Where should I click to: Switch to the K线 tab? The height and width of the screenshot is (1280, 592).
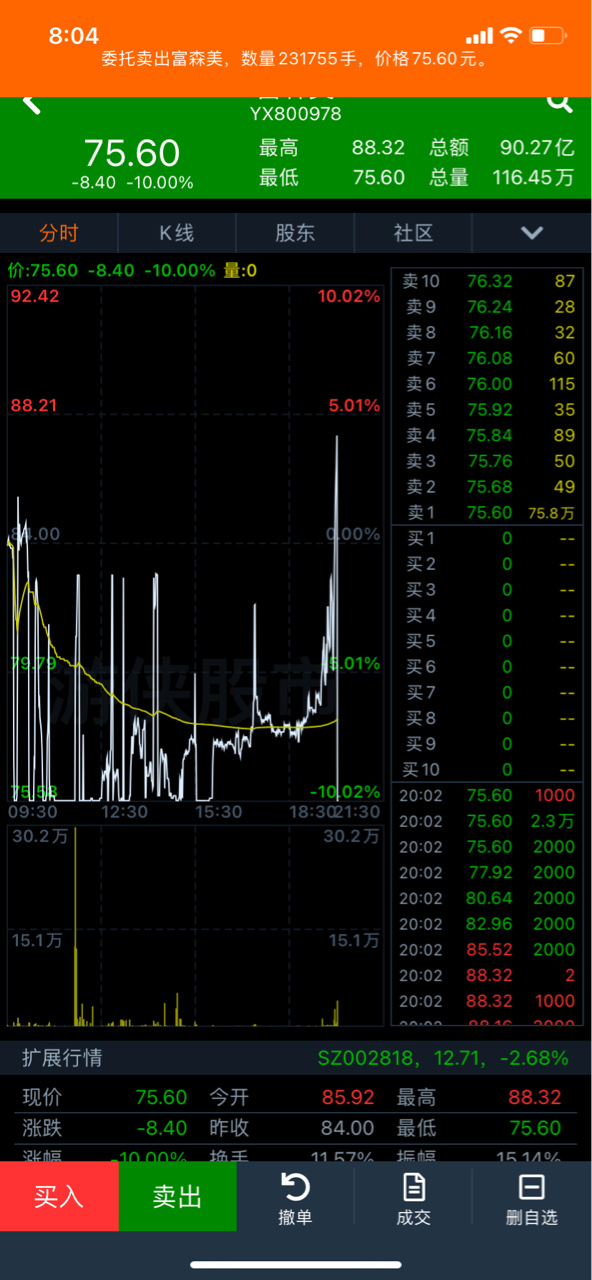pos(177,233)
